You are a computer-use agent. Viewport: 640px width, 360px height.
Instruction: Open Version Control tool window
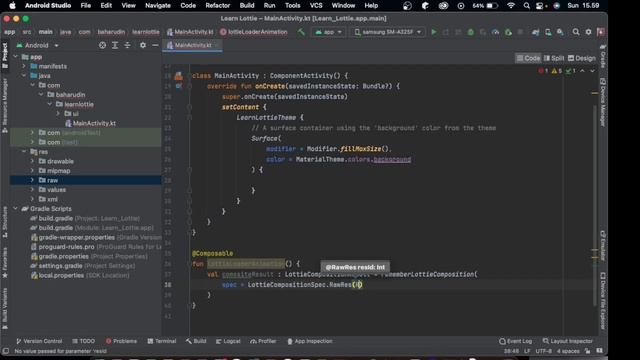point(39,341)
